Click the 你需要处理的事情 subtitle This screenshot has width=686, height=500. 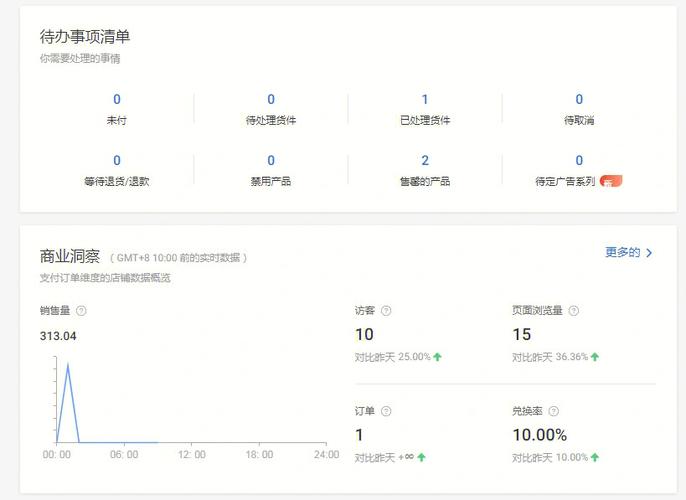[80, 59]
